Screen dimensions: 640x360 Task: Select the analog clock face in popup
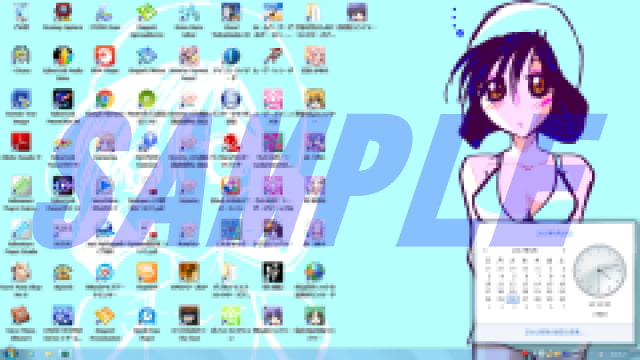600,271
